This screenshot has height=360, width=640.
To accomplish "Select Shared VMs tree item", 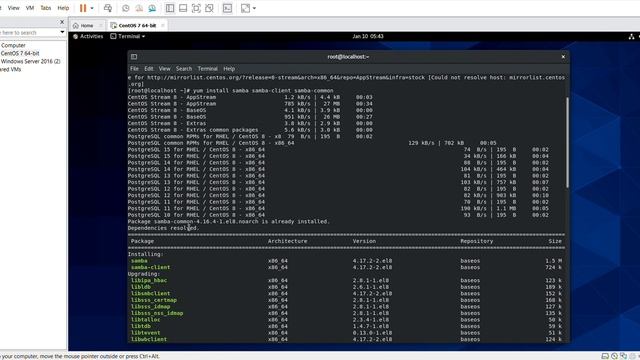I will pyautogui.click(x=11, y=69).
